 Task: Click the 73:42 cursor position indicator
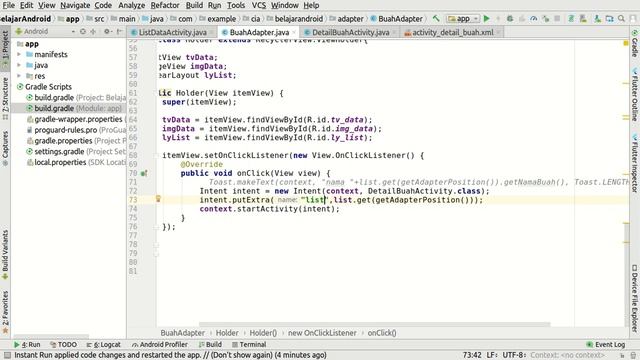click(x=472, y=355)
